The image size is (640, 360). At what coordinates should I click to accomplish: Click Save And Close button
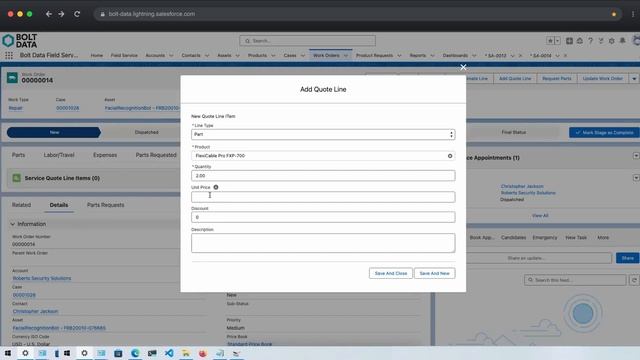391,273
